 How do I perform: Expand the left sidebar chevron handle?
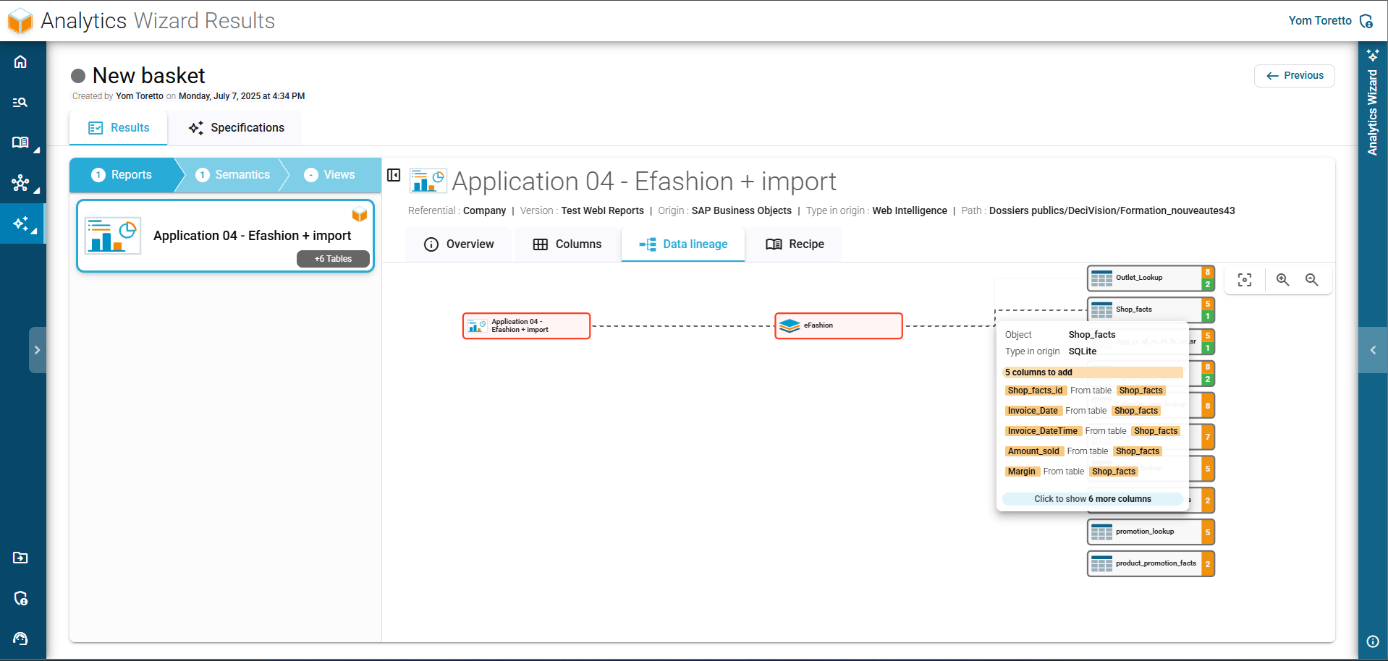click(x=37, y=350)
